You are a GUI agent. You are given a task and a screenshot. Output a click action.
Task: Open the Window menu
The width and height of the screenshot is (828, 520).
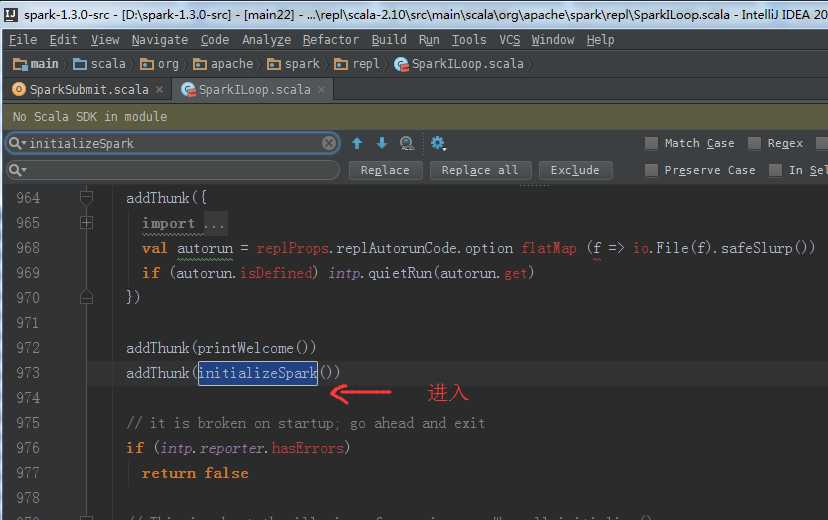coord(552,40)
